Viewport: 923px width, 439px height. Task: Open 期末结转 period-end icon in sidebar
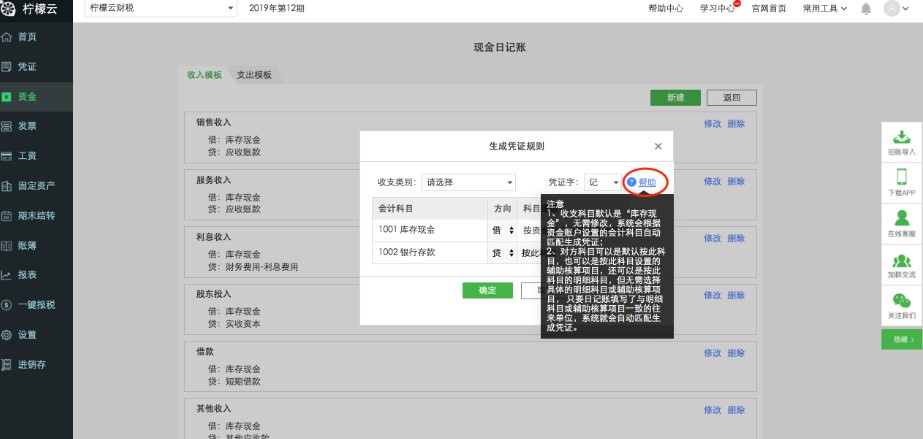6,215
